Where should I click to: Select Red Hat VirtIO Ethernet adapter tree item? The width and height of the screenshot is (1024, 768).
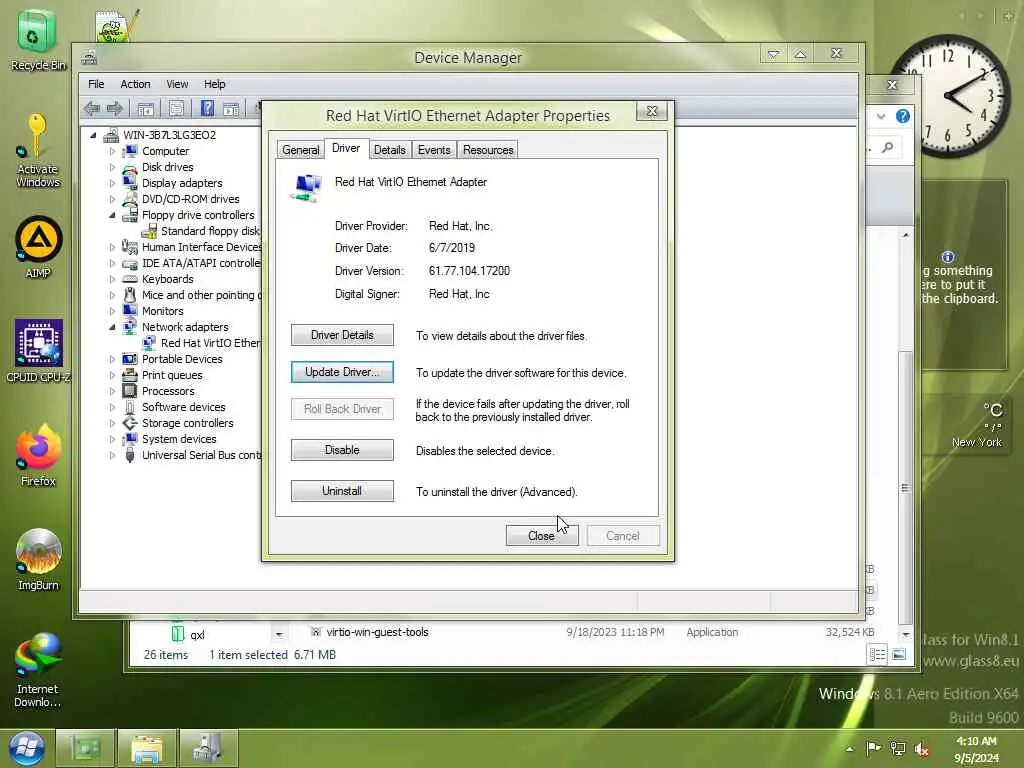[x=202, y=344]
